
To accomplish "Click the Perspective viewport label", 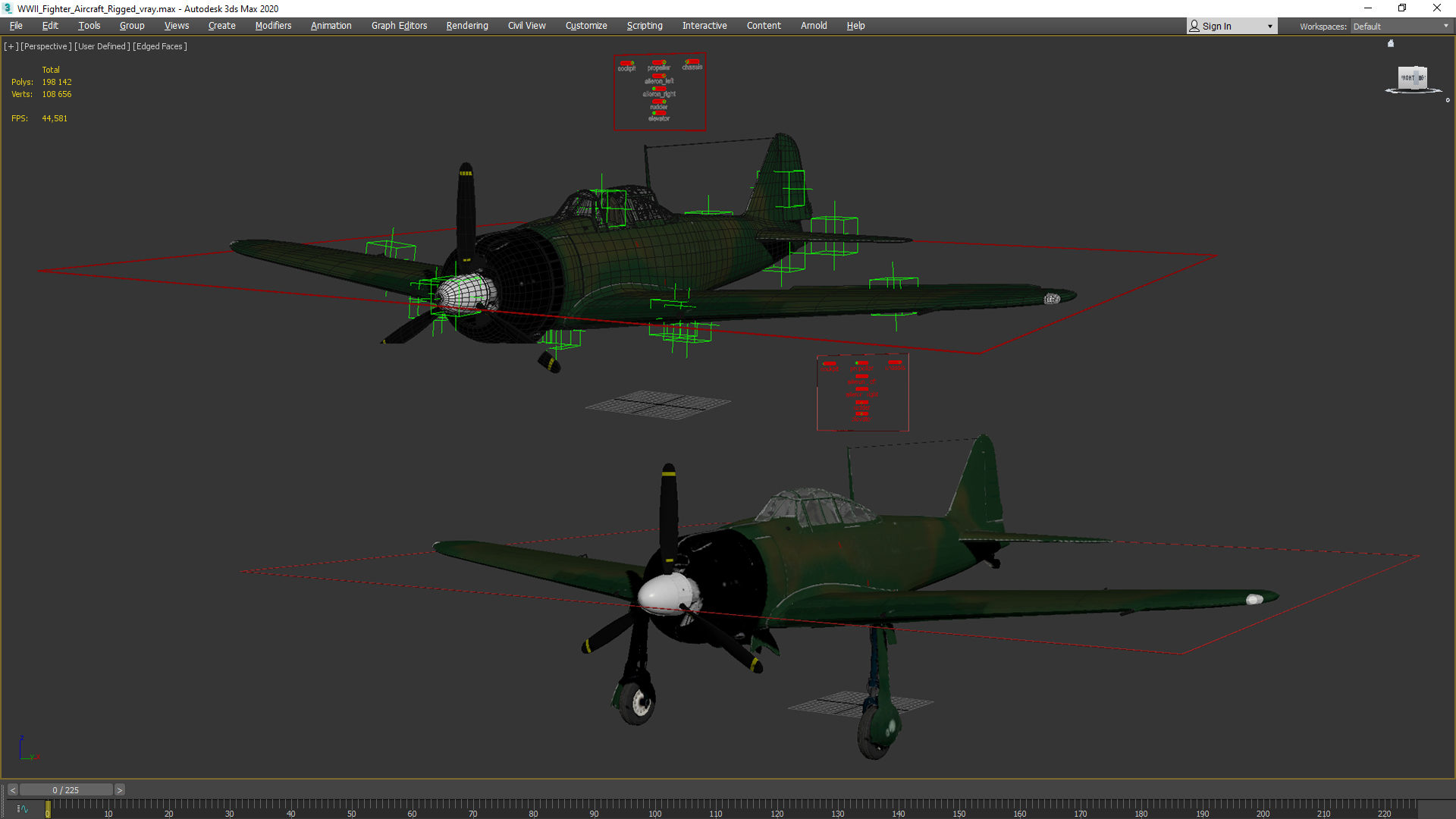I will (x=45, y=46).
